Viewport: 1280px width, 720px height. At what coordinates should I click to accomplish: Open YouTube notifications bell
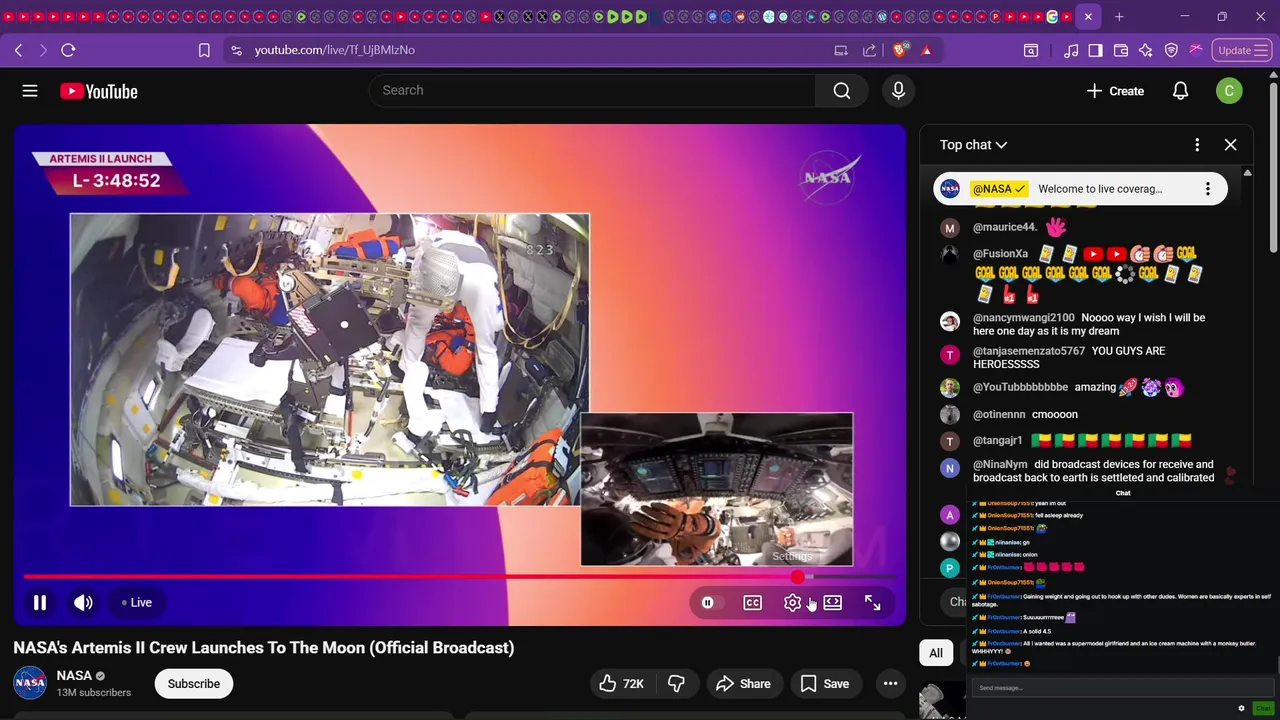tap(1180, 91)
